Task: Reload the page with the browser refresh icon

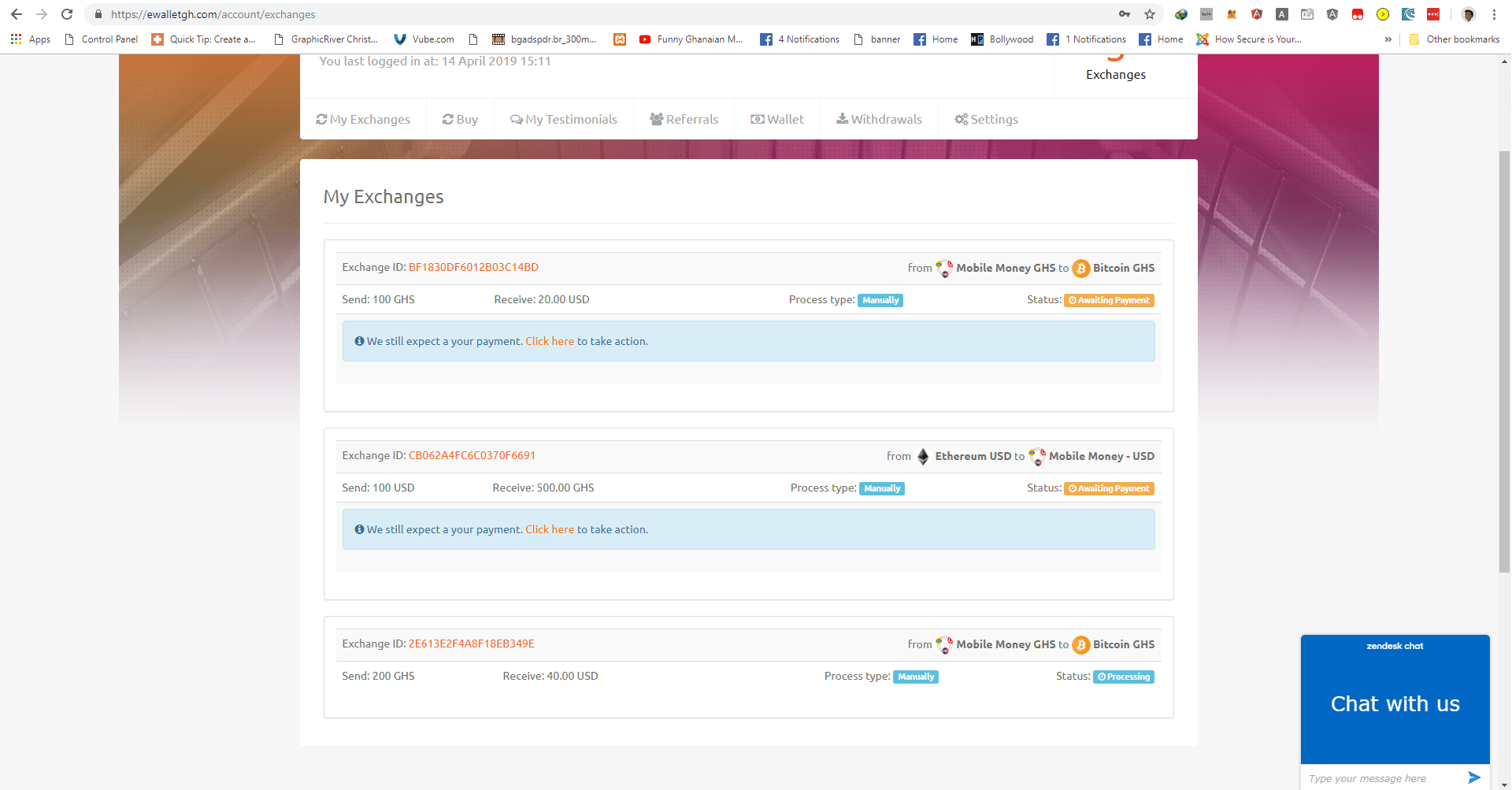Action: coord(67,14)
